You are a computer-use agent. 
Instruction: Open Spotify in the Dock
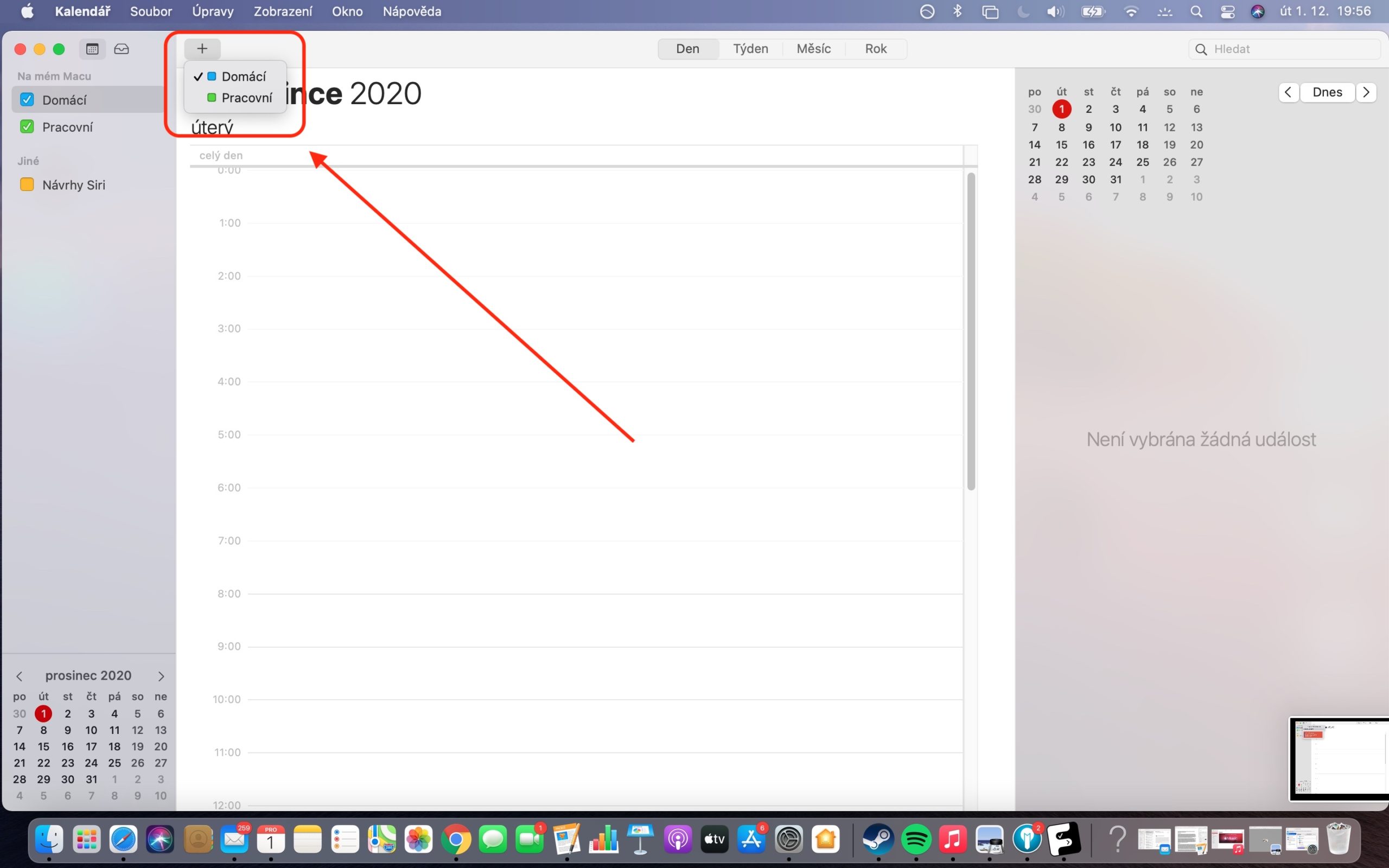click(x=915, y=840)
